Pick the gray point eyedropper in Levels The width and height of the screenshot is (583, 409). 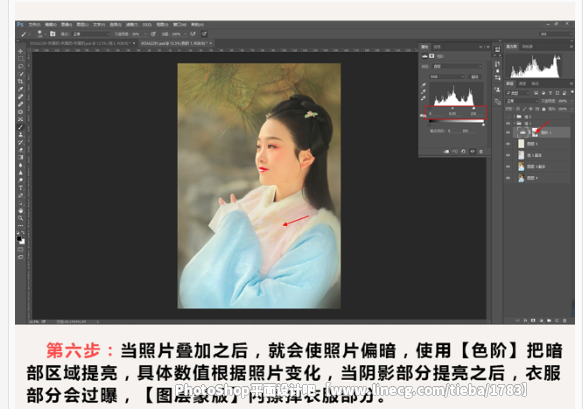[423, 92]
